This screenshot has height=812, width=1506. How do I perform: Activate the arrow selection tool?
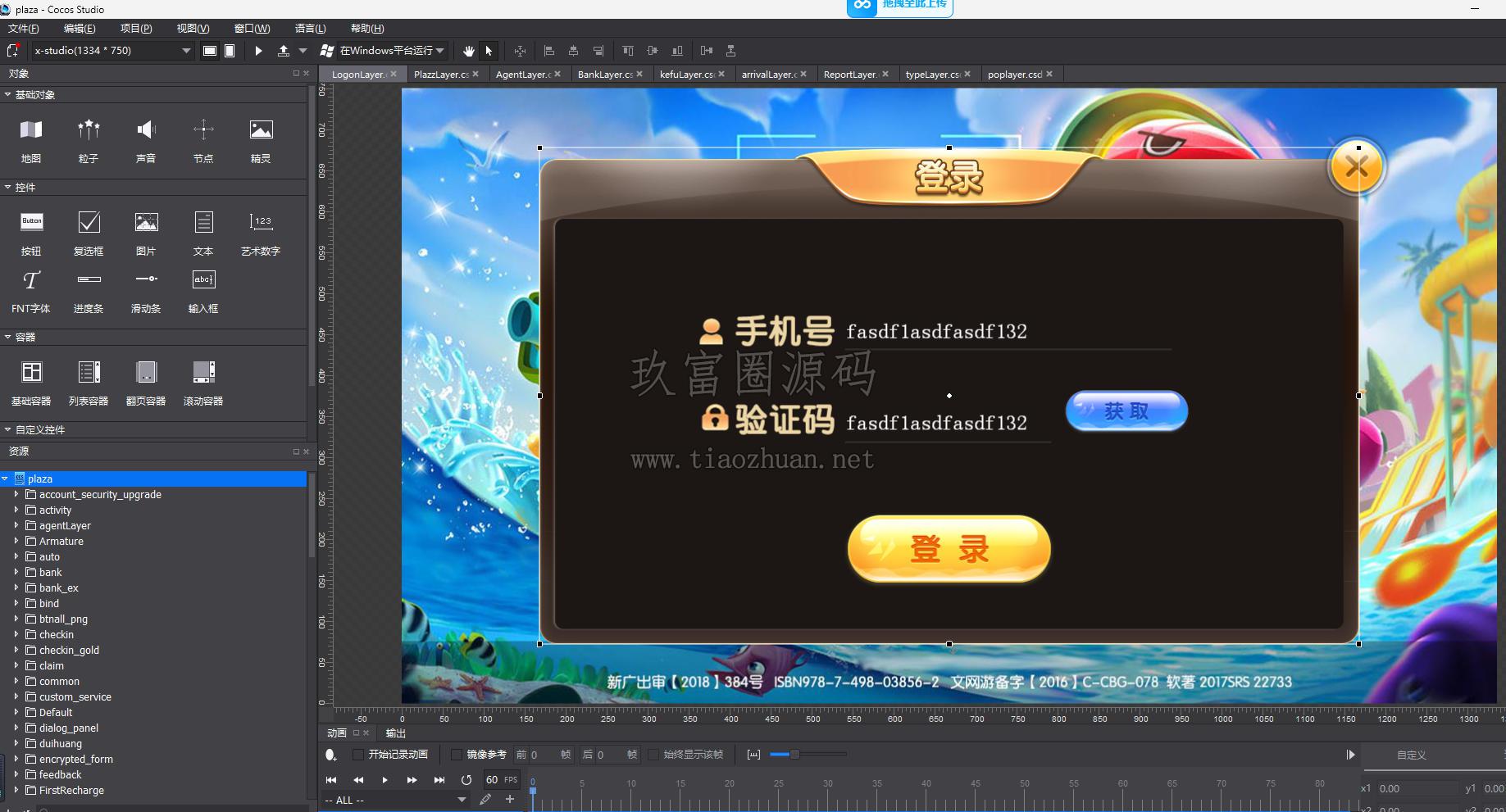click(x=489, y=51)
